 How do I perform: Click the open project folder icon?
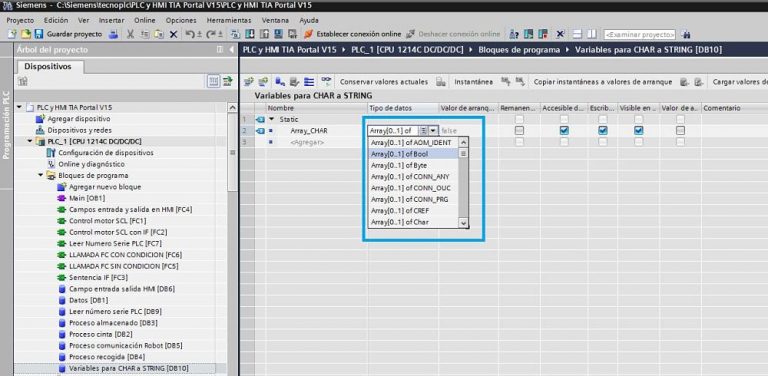coord(25,34)
